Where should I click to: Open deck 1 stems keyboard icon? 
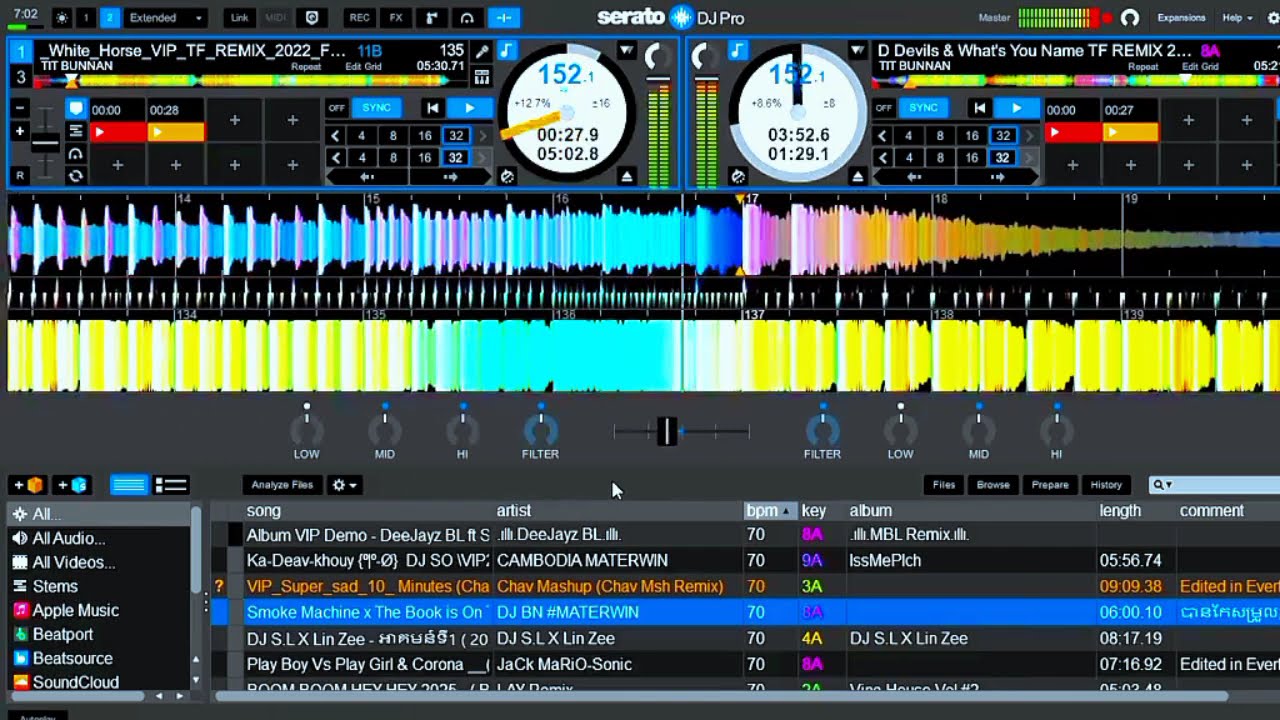tap(482, 76)
